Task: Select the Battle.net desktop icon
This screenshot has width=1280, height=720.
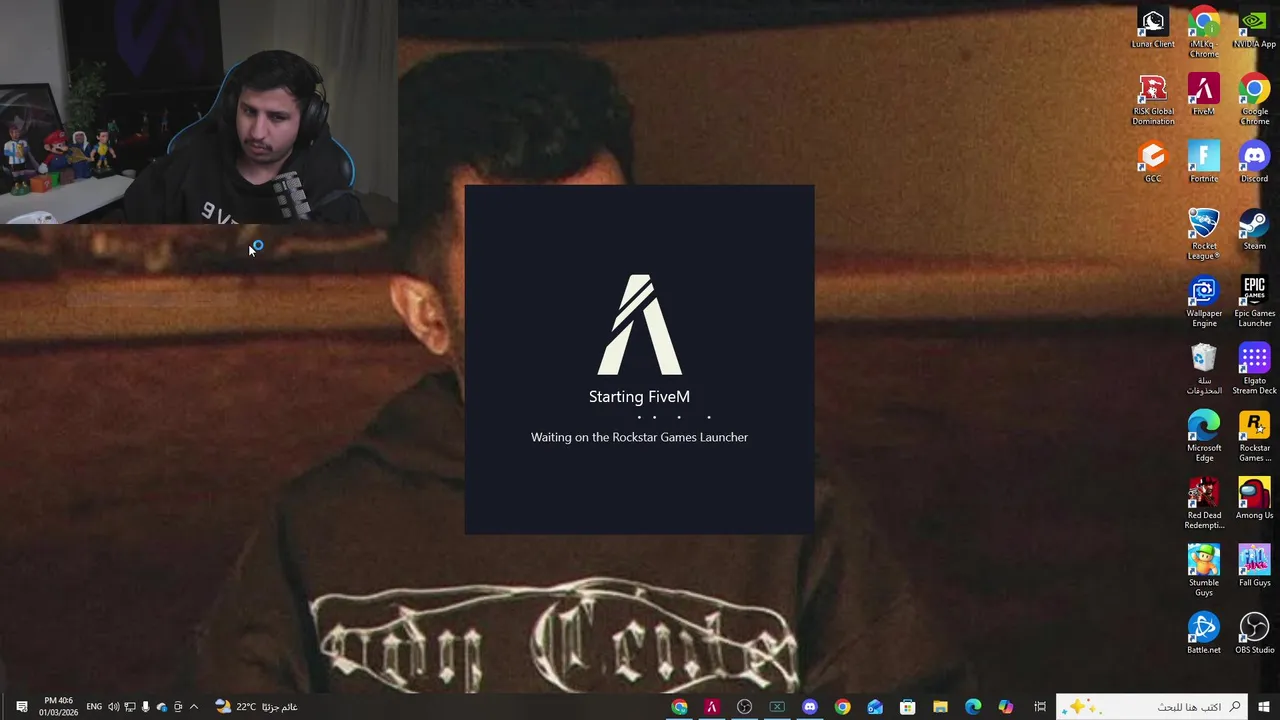Action: tap(1204, 634)
